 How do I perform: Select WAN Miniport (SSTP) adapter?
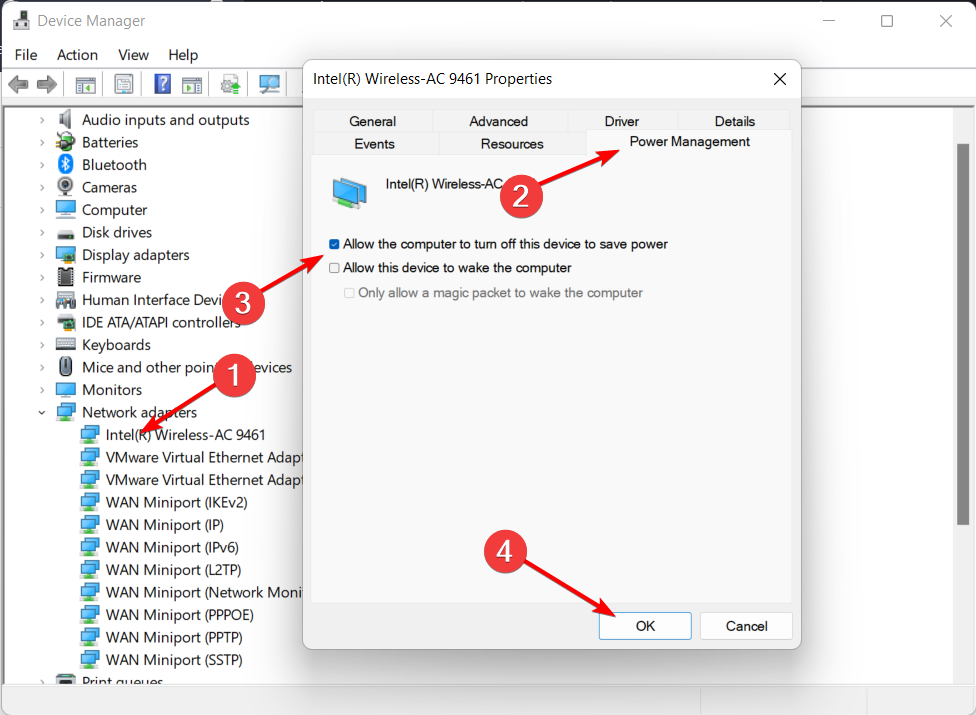(x=174, y=660)
